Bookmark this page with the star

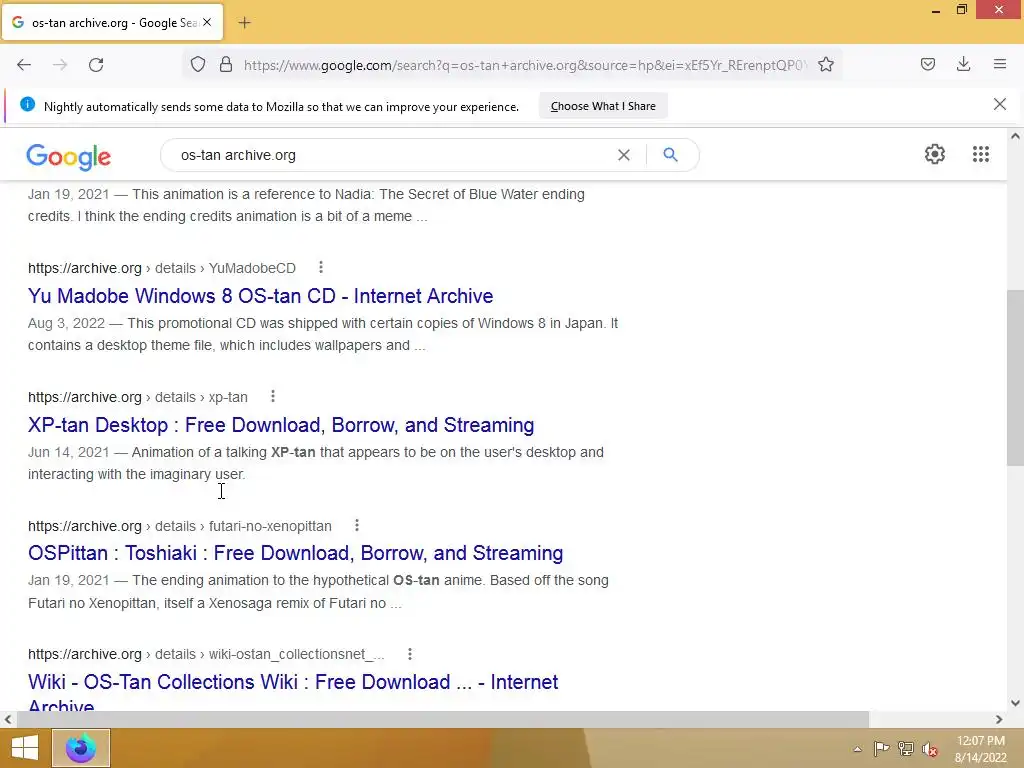point(826,65)
